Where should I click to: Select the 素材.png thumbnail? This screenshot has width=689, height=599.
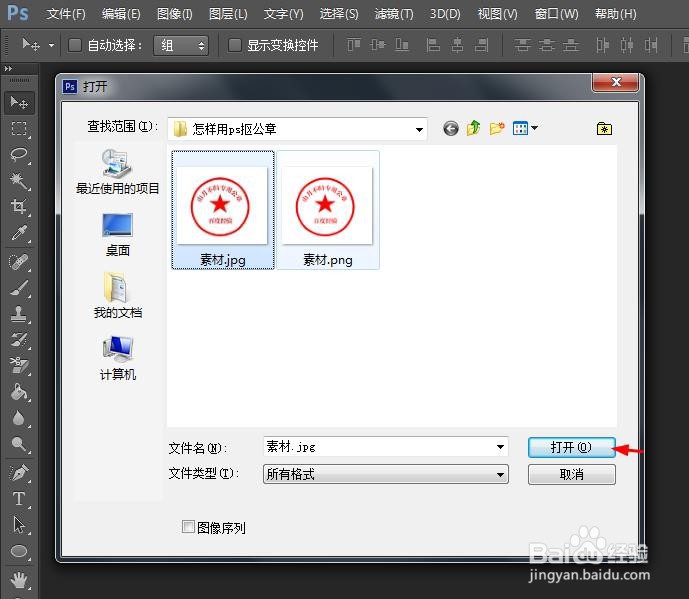328,210
